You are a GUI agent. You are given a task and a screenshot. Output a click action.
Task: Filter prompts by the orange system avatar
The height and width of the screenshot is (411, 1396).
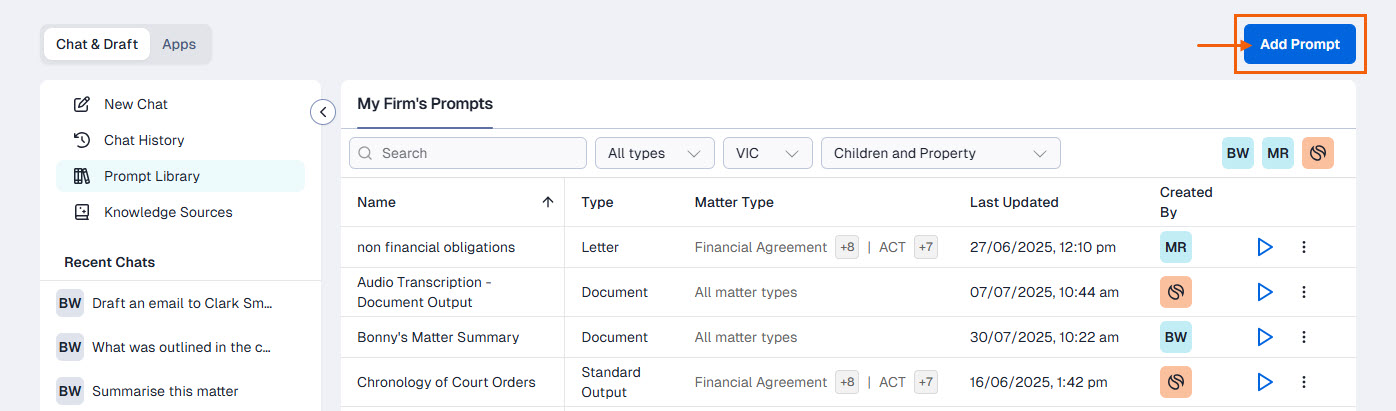(x=1317, y=153)
